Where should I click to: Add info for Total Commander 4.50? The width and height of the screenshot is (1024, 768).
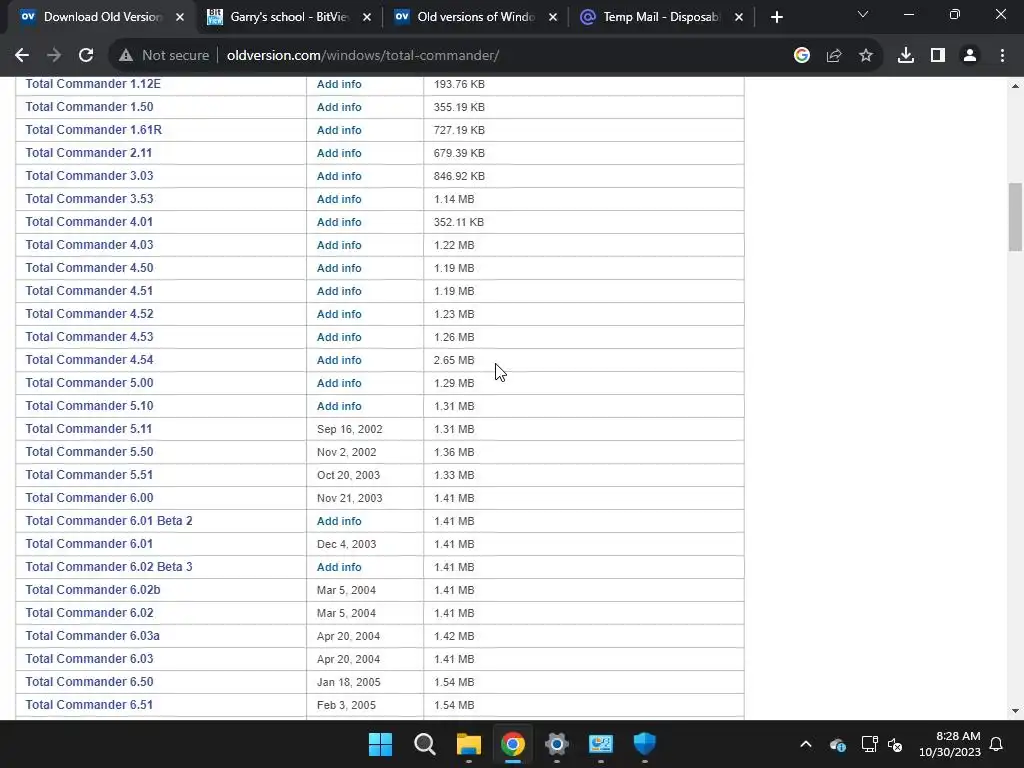click(339, 268)
